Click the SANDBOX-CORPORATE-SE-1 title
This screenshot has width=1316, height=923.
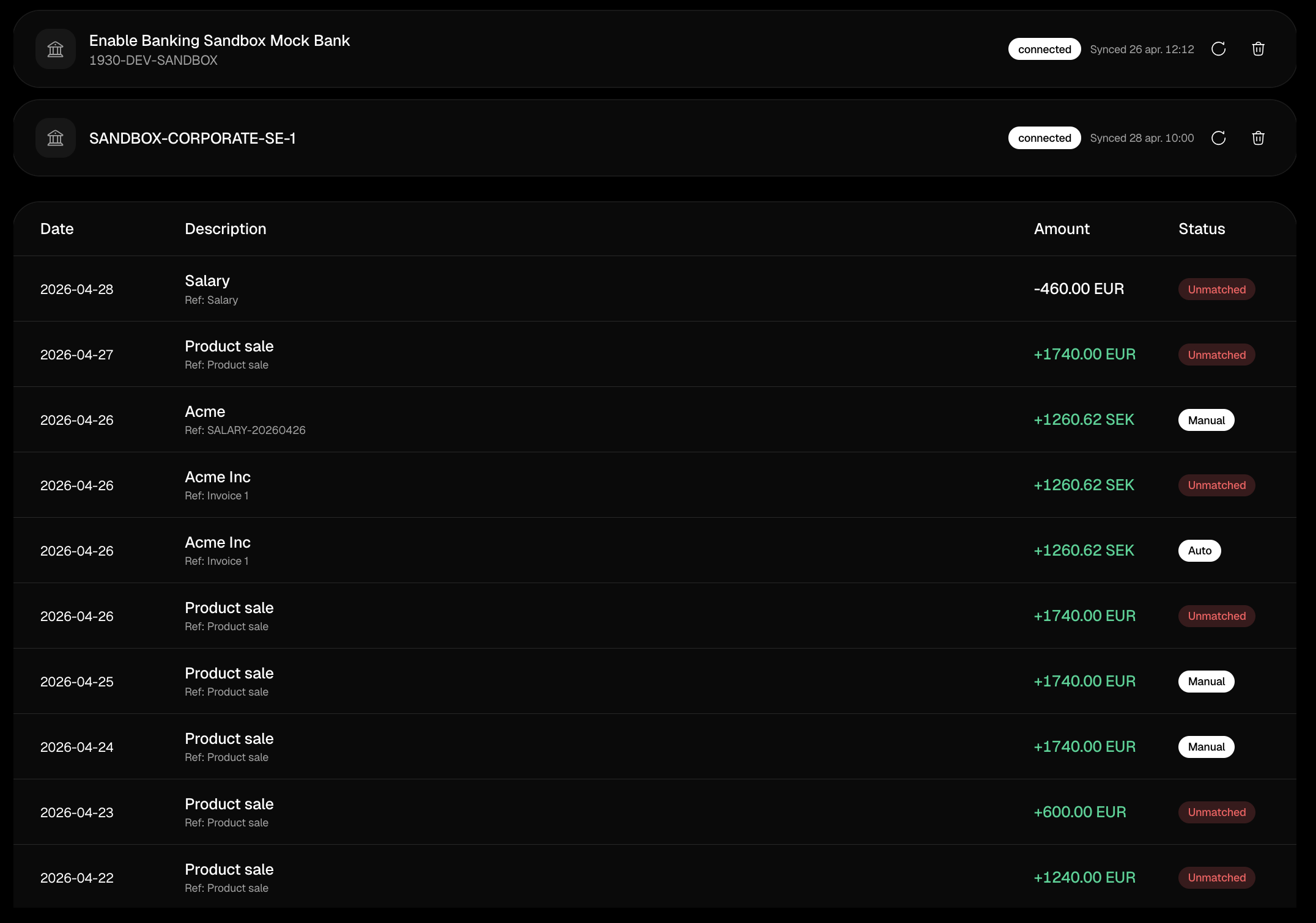pos(193,138)
